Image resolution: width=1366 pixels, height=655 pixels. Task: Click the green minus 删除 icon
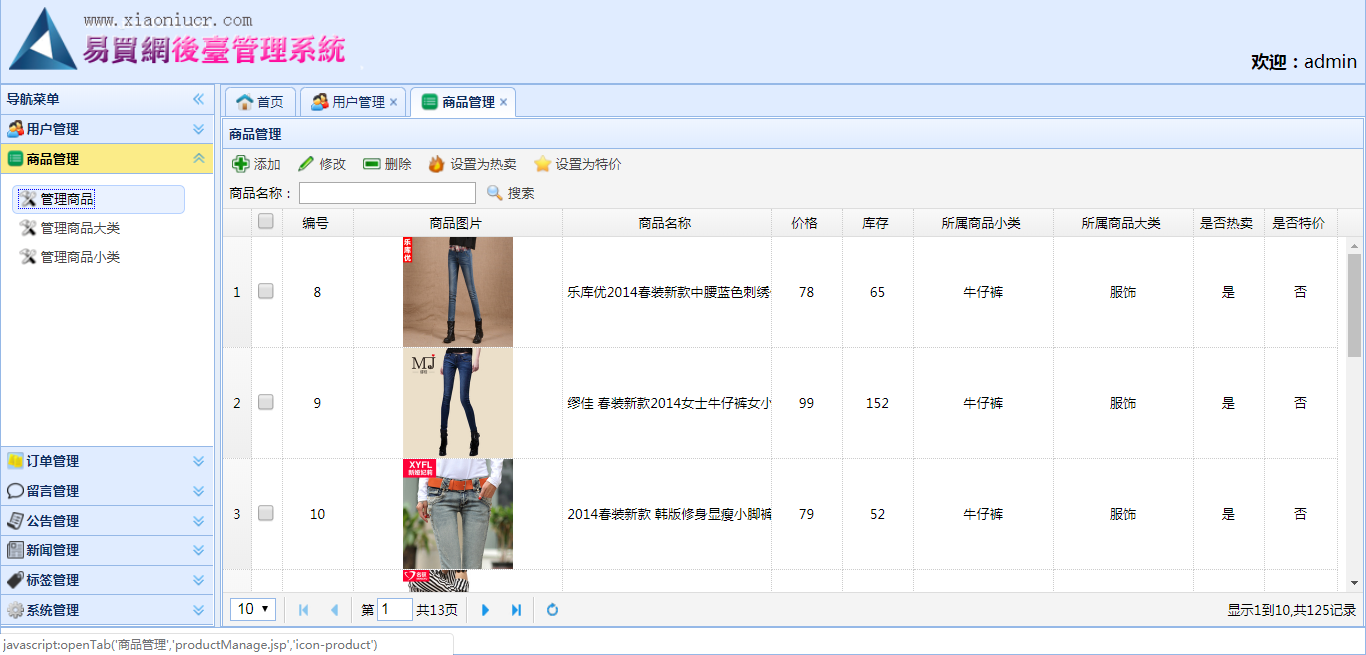(372, 164)
